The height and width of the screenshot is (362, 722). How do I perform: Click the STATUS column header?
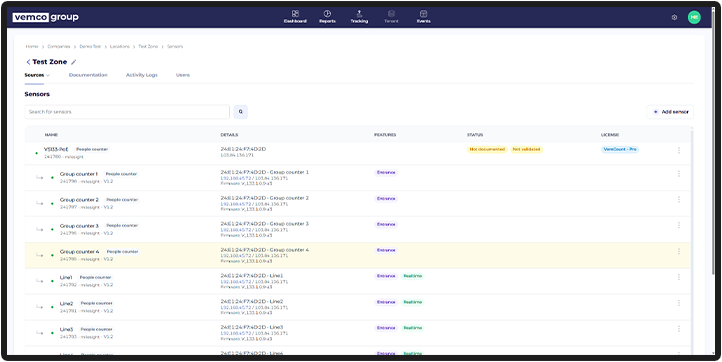click(475, 135)
